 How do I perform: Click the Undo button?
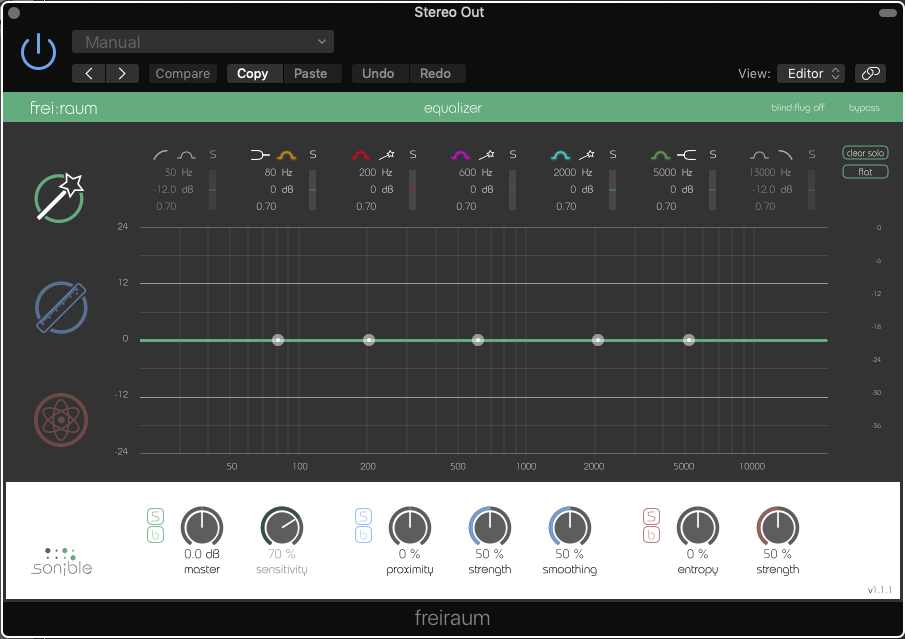tap(378, 73)
